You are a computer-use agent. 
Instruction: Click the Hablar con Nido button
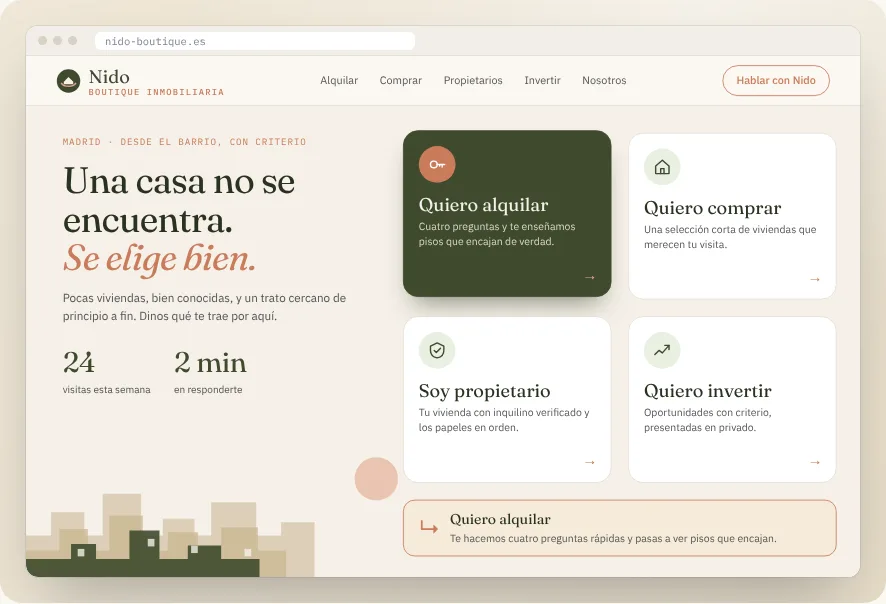click(776, 80)
